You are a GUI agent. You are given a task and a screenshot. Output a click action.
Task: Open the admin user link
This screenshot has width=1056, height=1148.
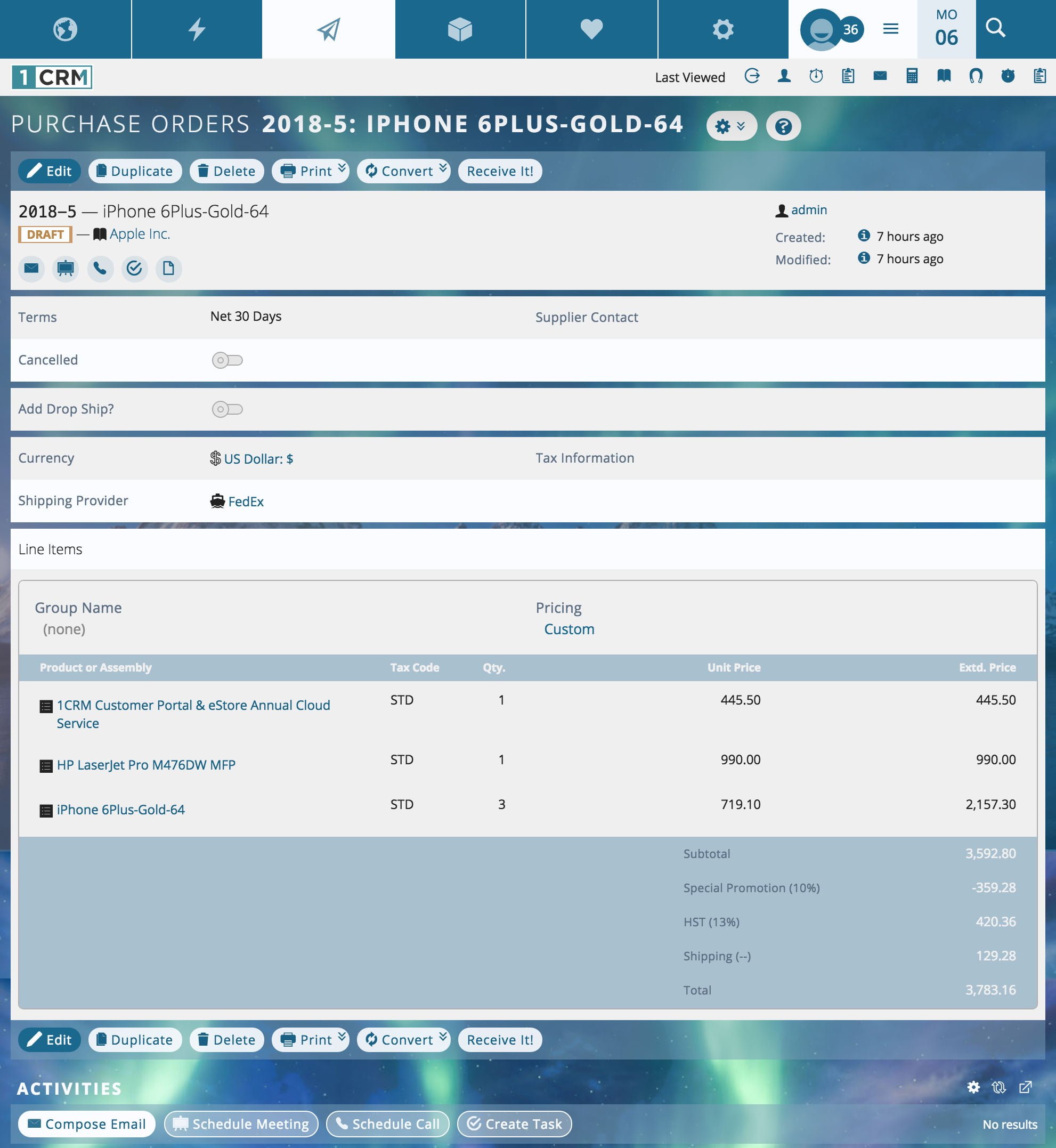coord(809,210)
